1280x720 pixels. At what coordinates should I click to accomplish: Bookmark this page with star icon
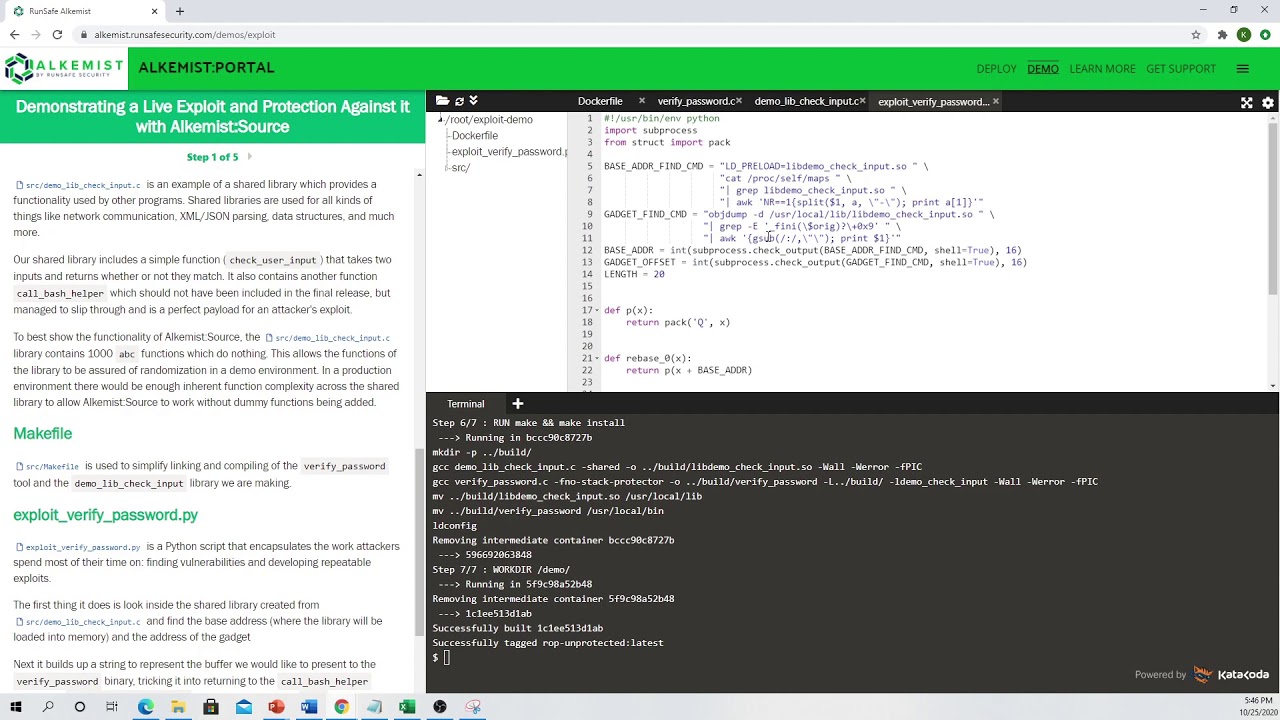coord(1196,35)
